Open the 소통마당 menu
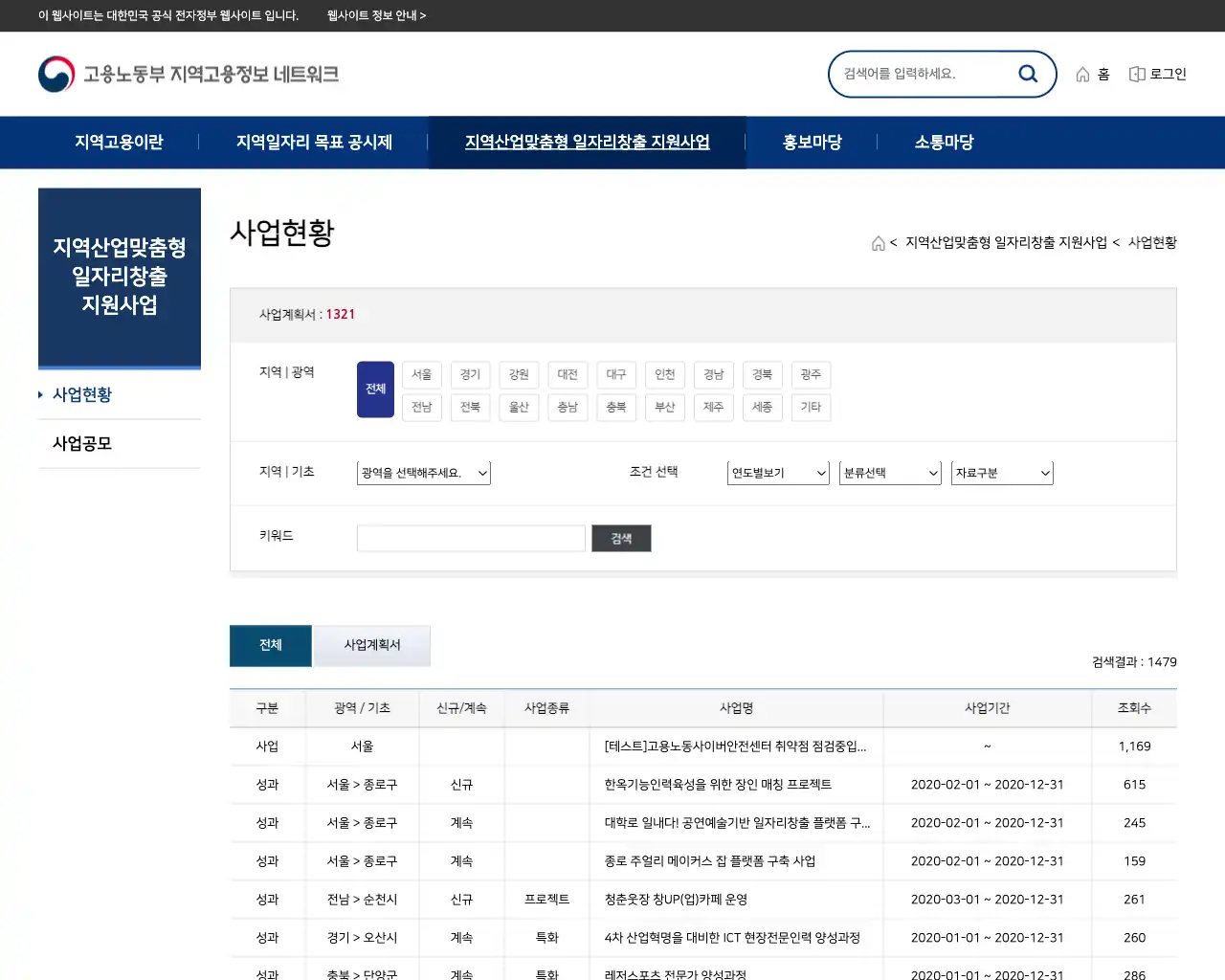 click(943, 142)
